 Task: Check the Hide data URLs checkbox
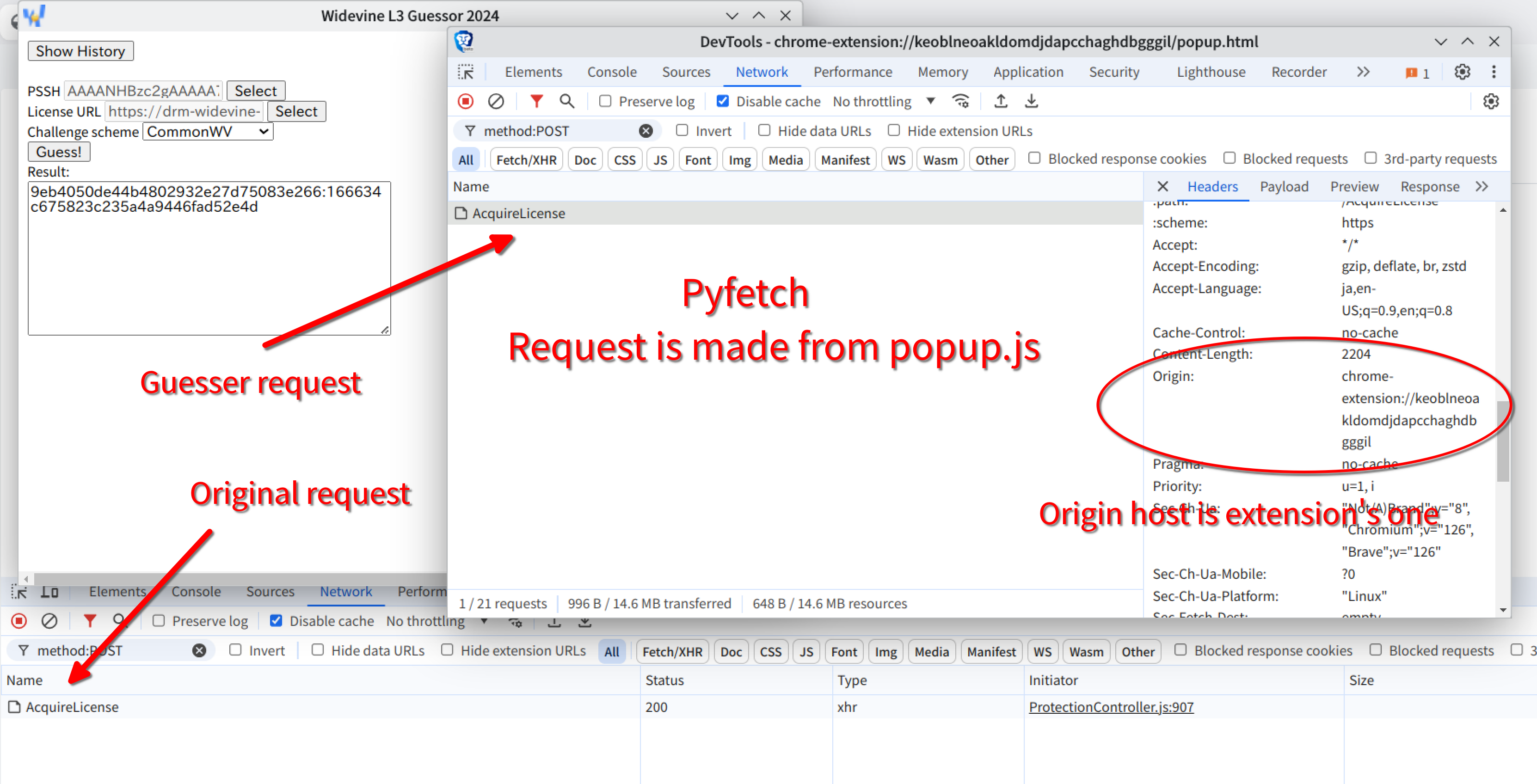tap(764, 131)
